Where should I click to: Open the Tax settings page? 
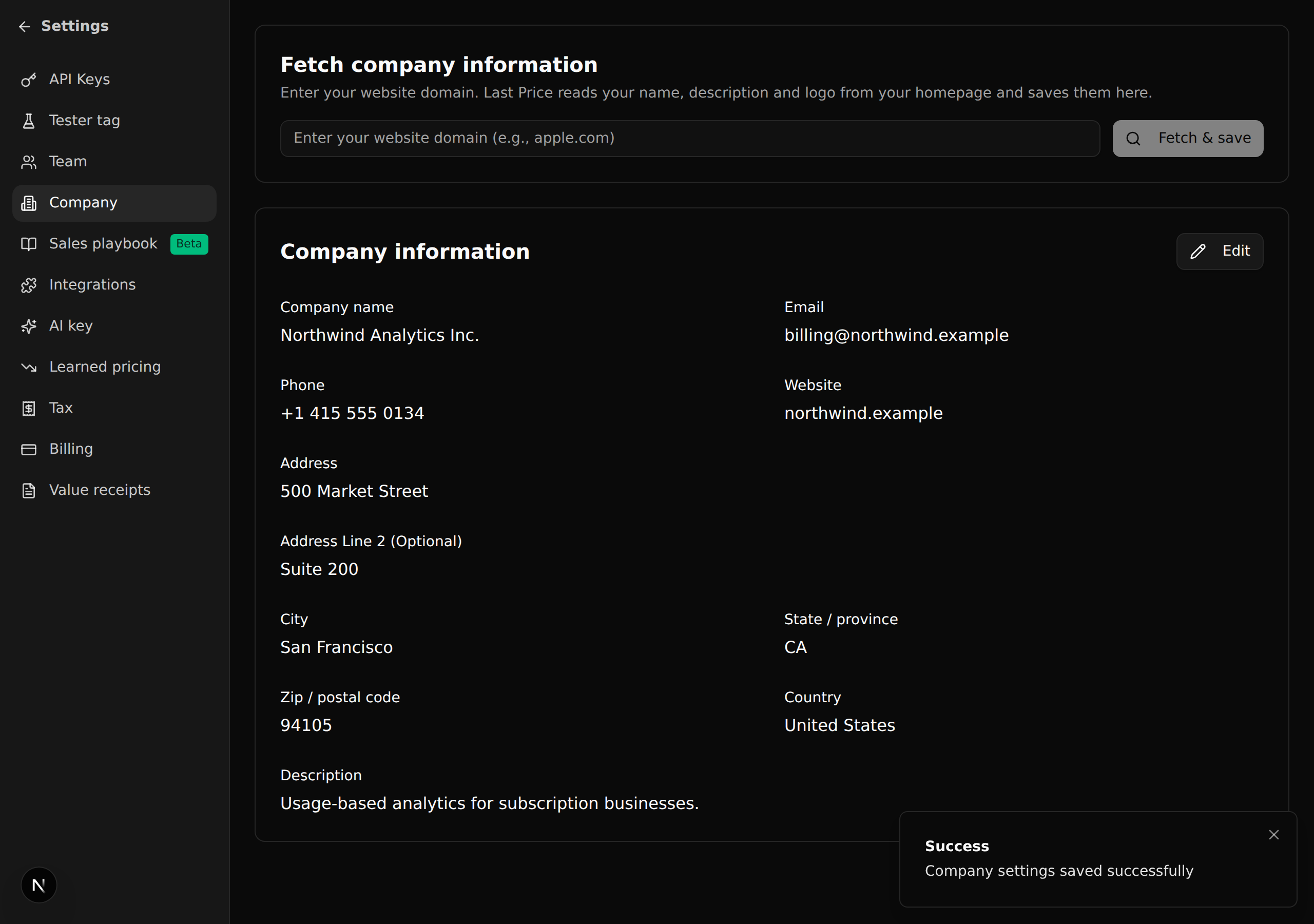[x=114, y=408]
